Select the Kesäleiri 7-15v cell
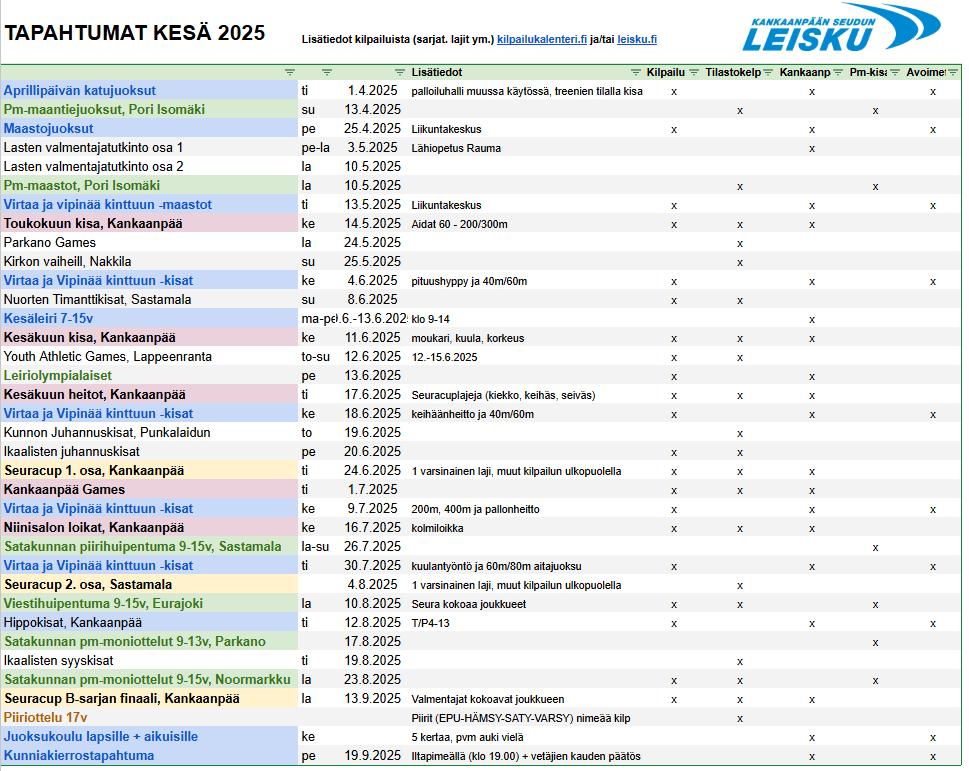This screenshot has height=771, width=969. (x=150, y=319)
